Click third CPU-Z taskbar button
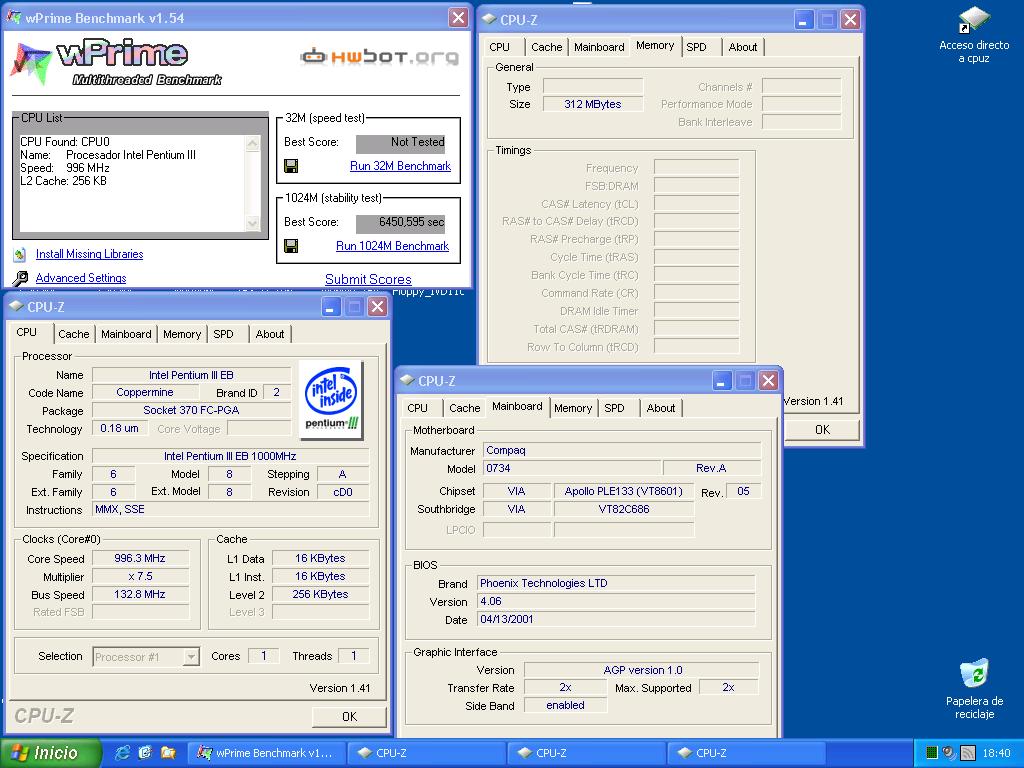Image resolution: width=1024 pixels, height=768 pixels. 745,753
